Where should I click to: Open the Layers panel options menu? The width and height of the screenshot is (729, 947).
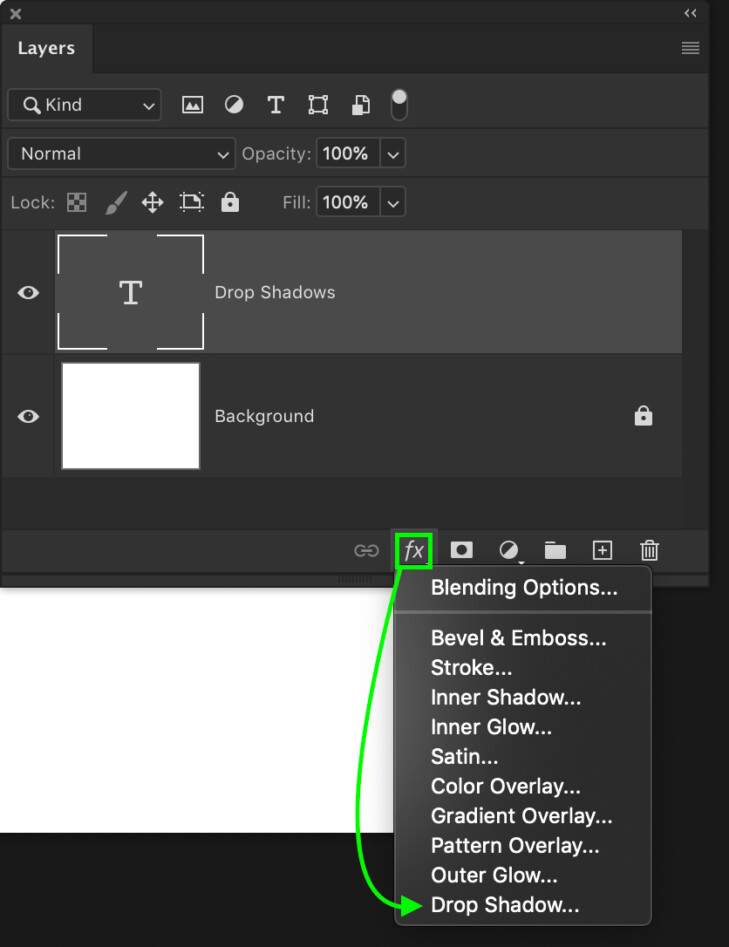(690, 47)
